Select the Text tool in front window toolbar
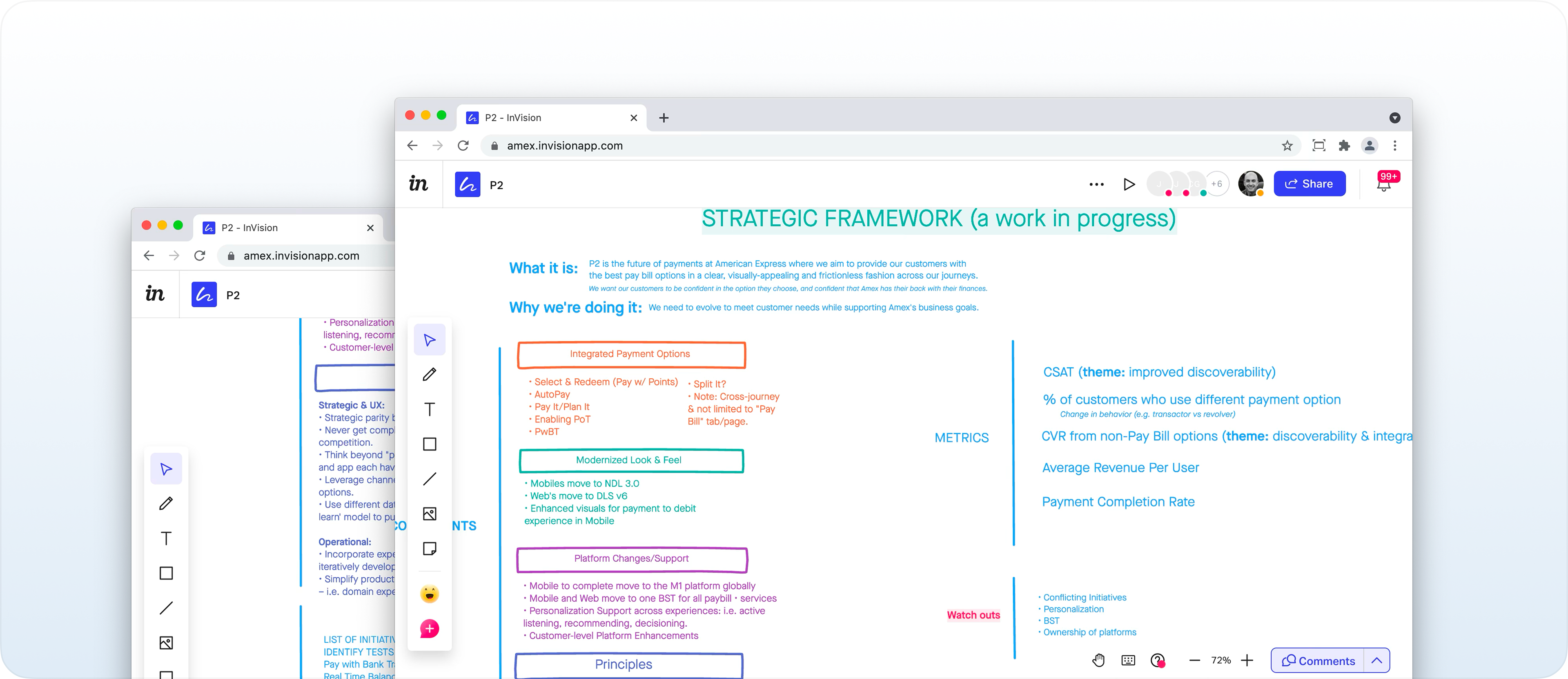 [429, 409]
